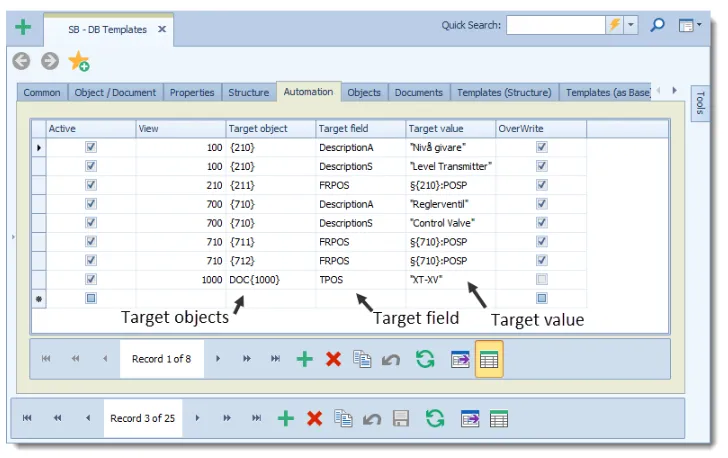Viewport: 728px width, 458px height.
Task: Sort by the Target object column header
Action: 271,129
